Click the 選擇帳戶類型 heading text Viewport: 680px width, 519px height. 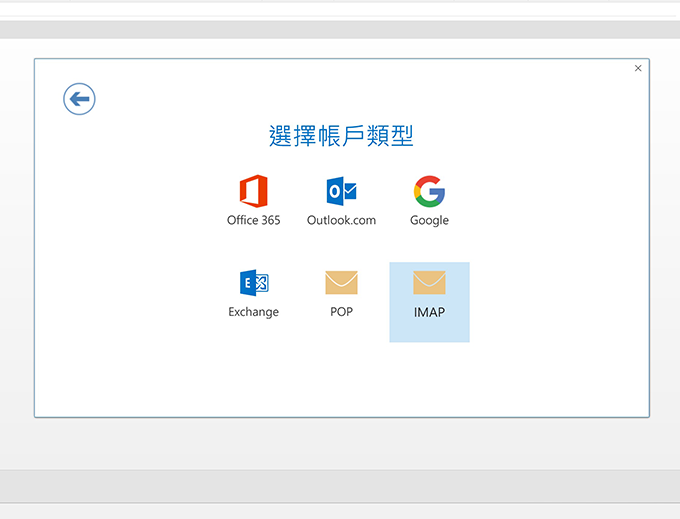pyautogui.click(x=341, y=136)
